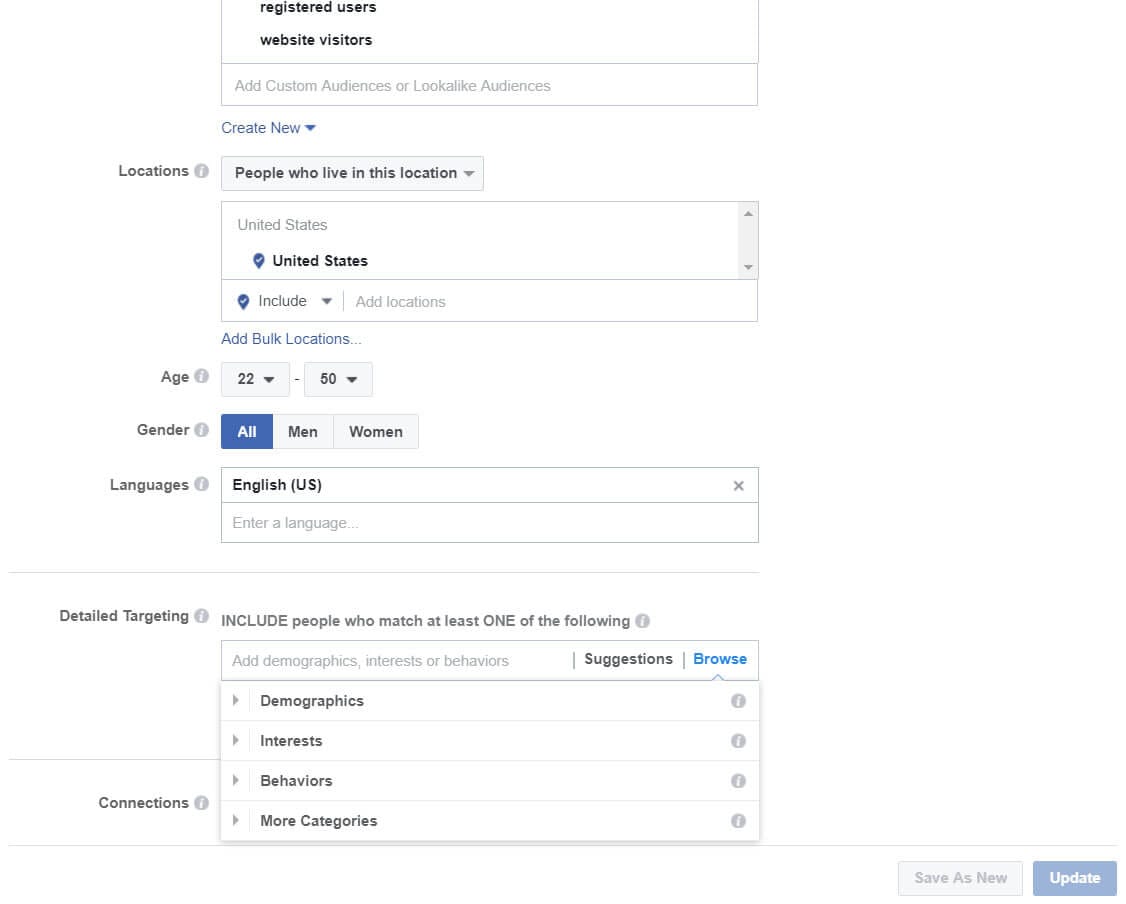
Task: Open People who live in this location dropdown
Action: [x=352, y=173]
